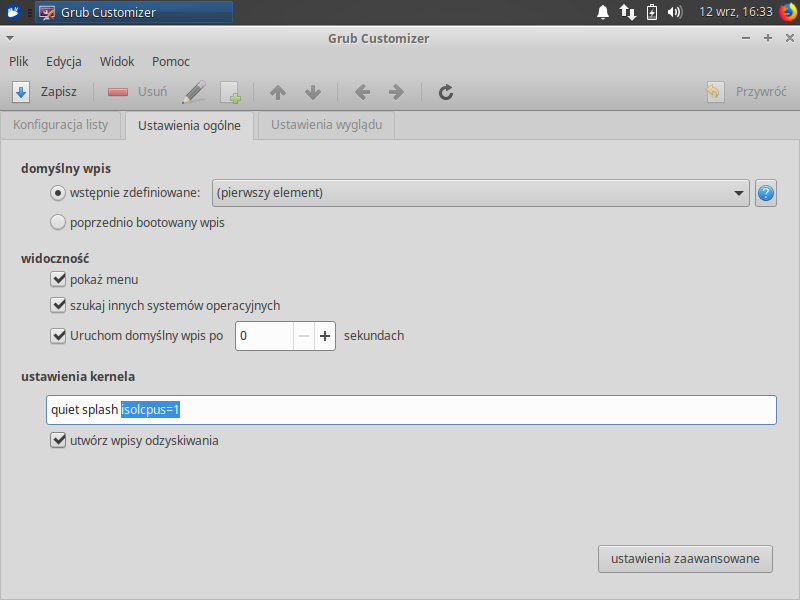Disable 'utwórz wpisy odzyskiwania' checkbox
The width and height of the screenshot is (800, 600).
tap(58, 440)
